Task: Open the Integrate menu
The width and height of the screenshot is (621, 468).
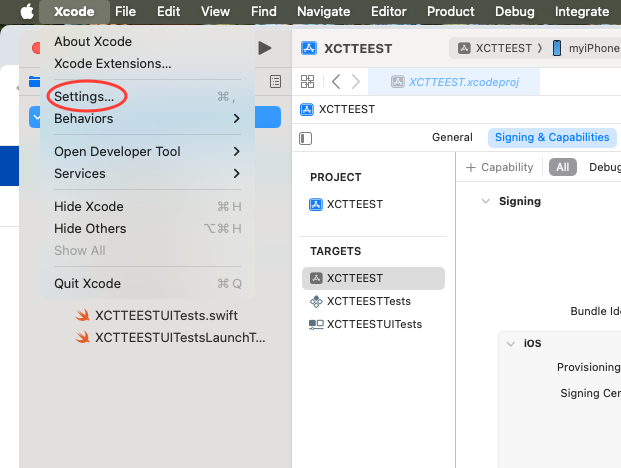Action: tap(582, 11)
